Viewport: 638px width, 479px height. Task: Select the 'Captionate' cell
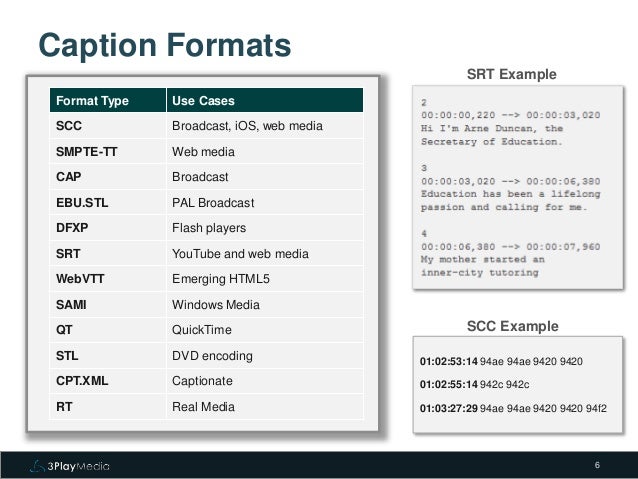(265, 381)
